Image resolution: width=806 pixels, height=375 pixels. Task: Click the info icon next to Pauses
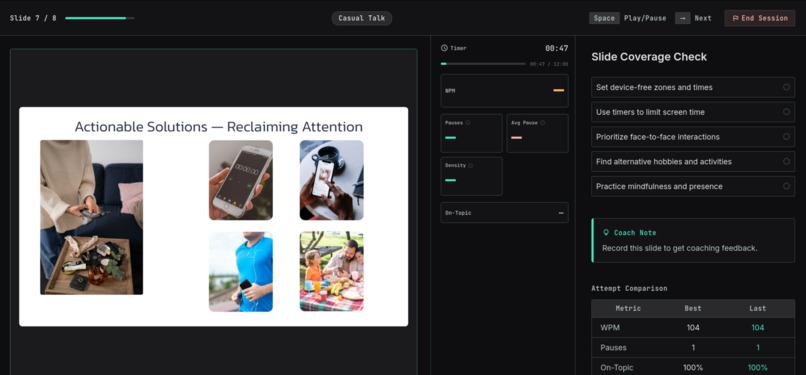click(x=467, y=123)
